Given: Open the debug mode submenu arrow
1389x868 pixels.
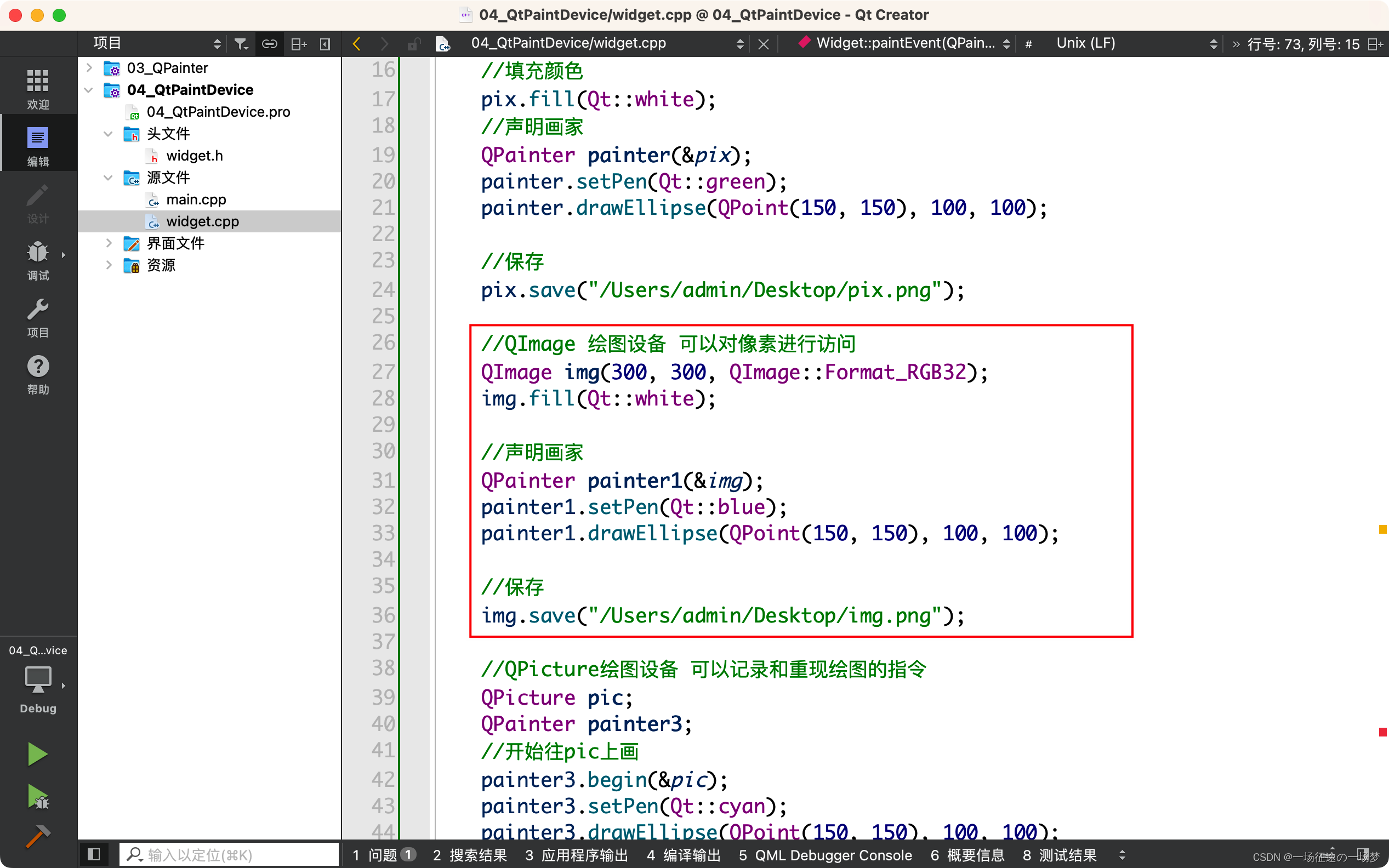Looking at the screenshot, I should pyautogui.click(x=63, y=255).
